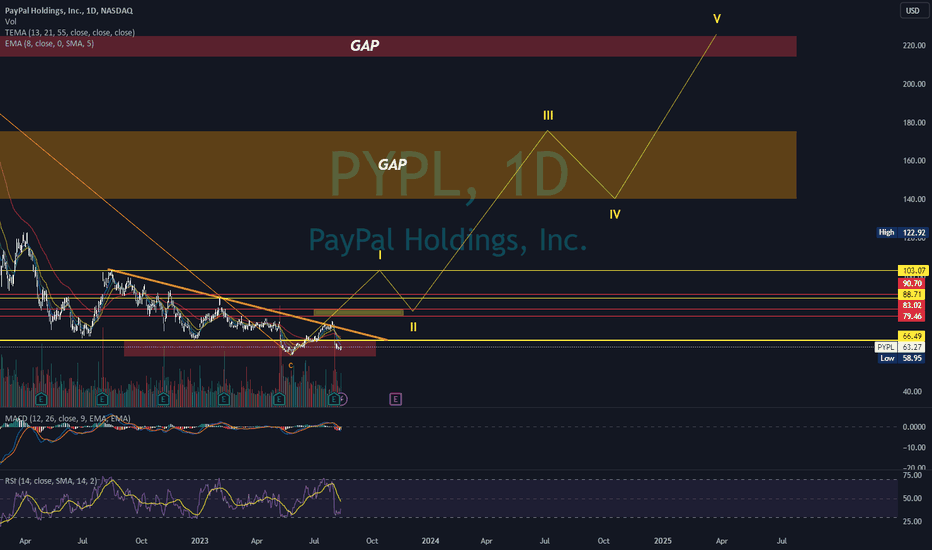Select the GAP text on orange zone
Image resolution: width=932 pixels, height=550 pixels.
pos(392,165)
